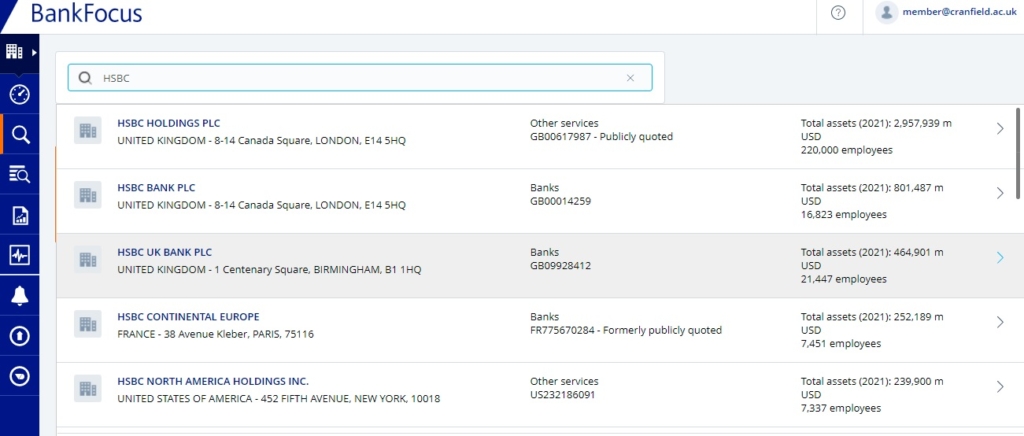Expand HSBC HOLDINGS PLC row chevron
Image resolution: width=1024 pixels, height=436 pixels.
[x=1000, y=128]
